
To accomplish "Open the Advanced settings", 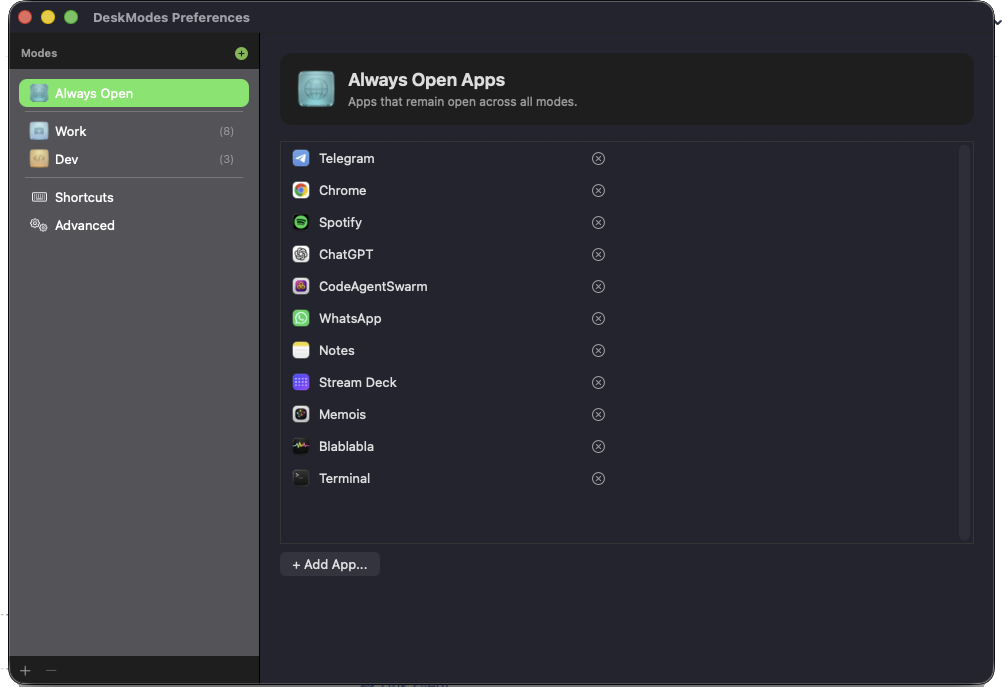I will [x=134, y=226].
